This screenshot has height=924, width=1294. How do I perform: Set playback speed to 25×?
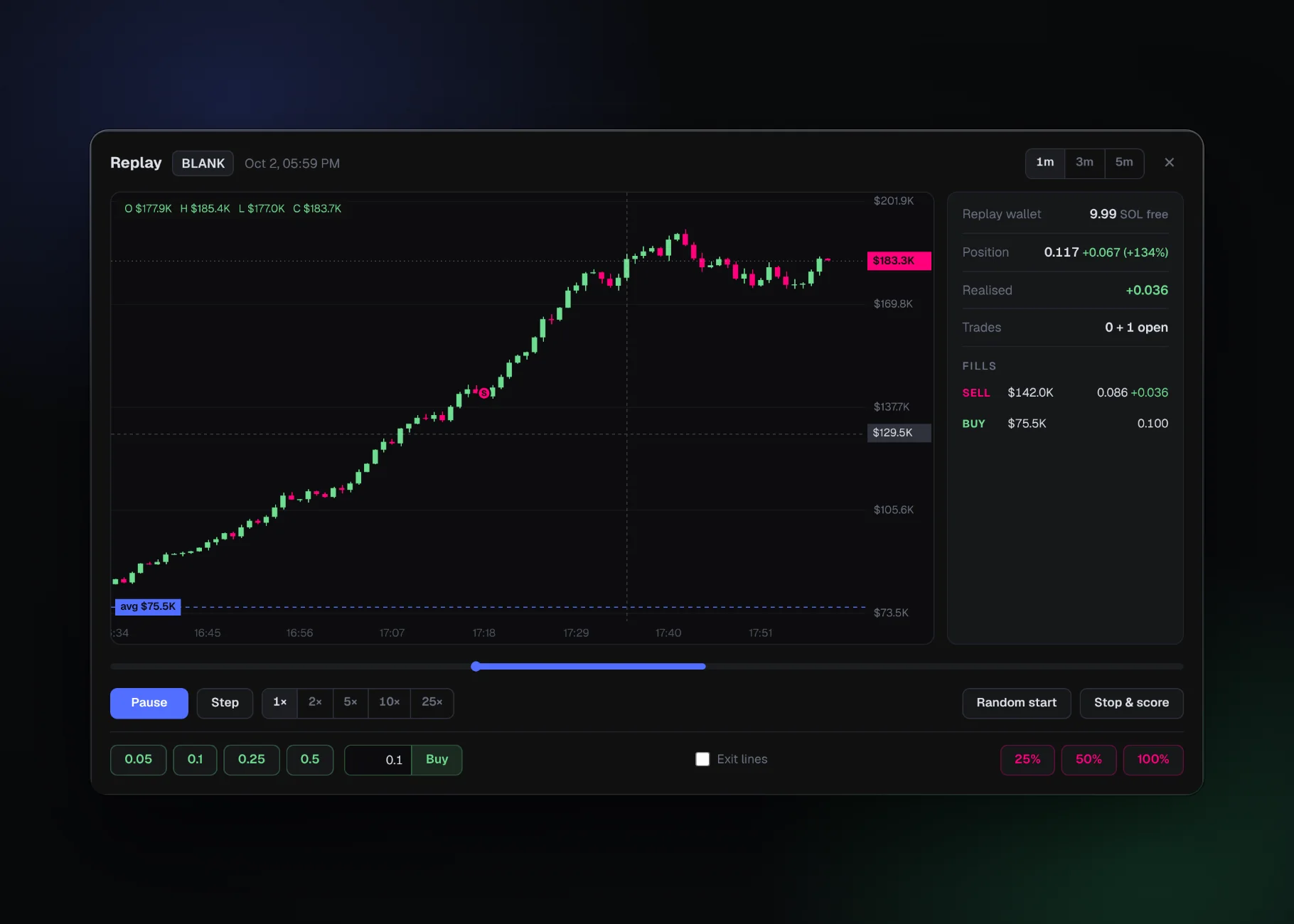click(432, 703)
